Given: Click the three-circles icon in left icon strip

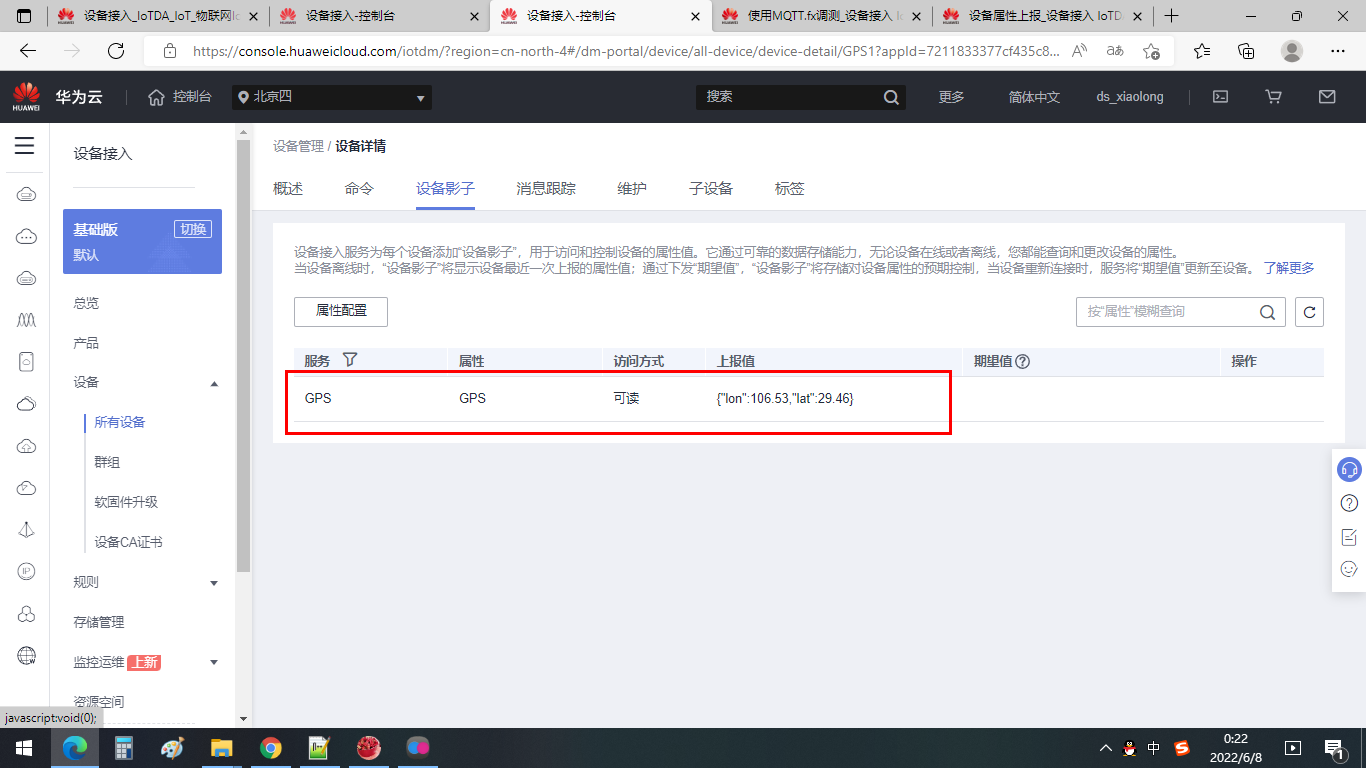Looking at the screenshot, I should point(27,613).
